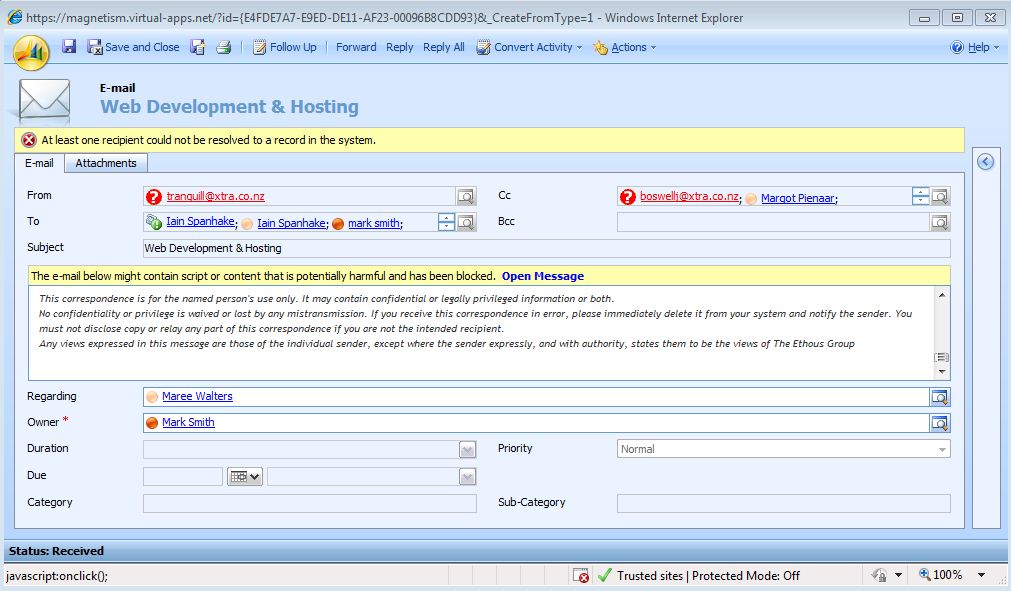Open the Help menu

(x=974, y=47)
